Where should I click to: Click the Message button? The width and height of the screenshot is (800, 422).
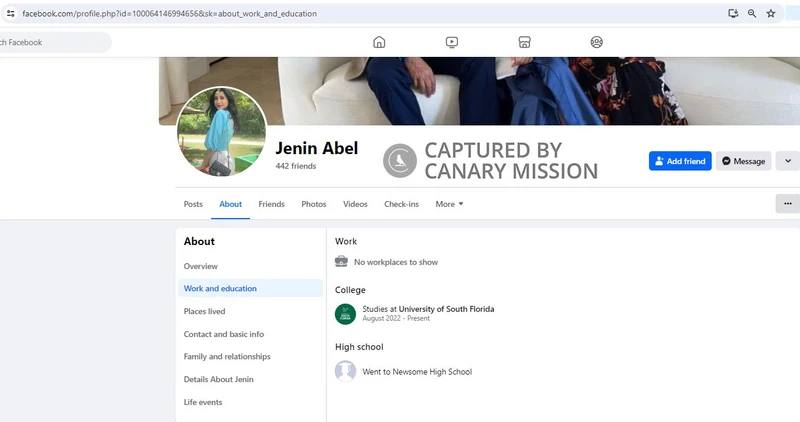coord(743,161)
